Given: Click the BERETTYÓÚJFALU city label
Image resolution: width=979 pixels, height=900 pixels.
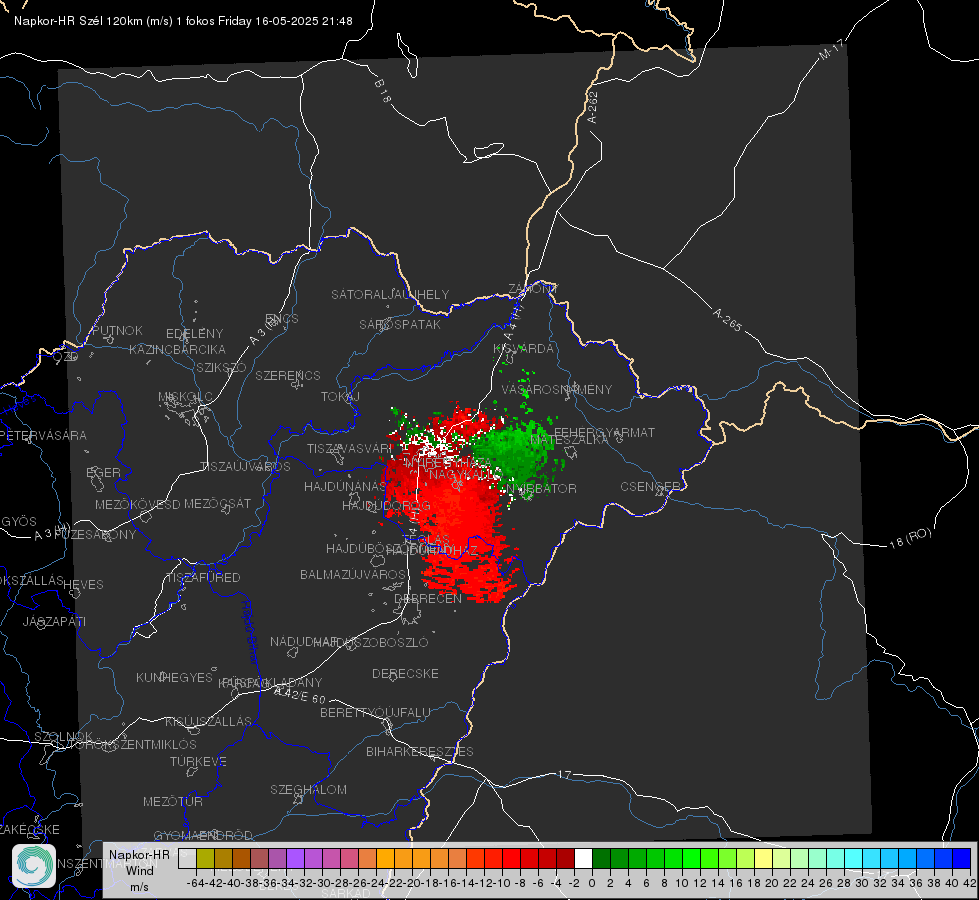Looking at the screenshot, I should point(375,713).
